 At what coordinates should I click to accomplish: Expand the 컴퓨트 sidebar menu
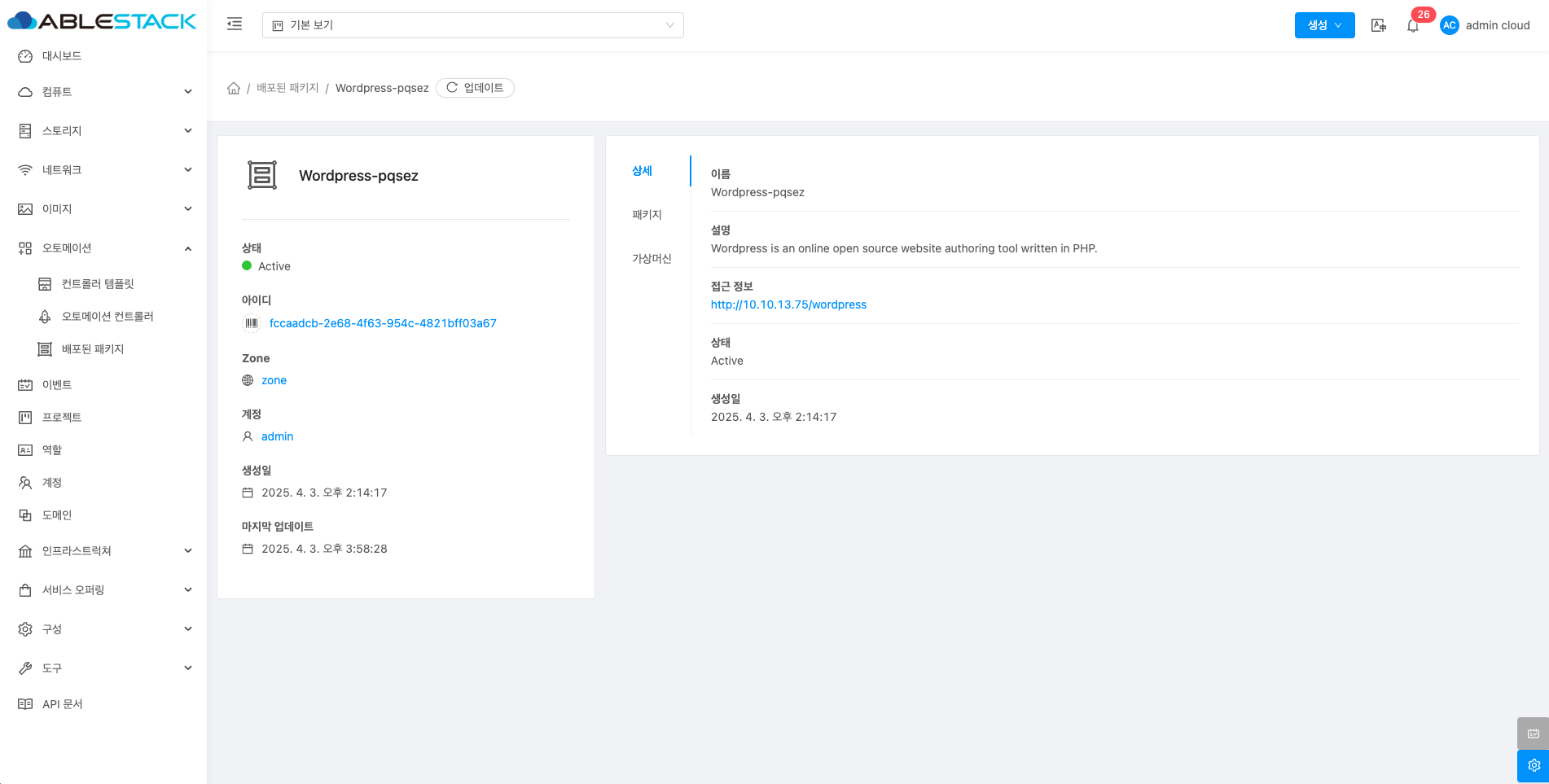(x=104, y=92)
